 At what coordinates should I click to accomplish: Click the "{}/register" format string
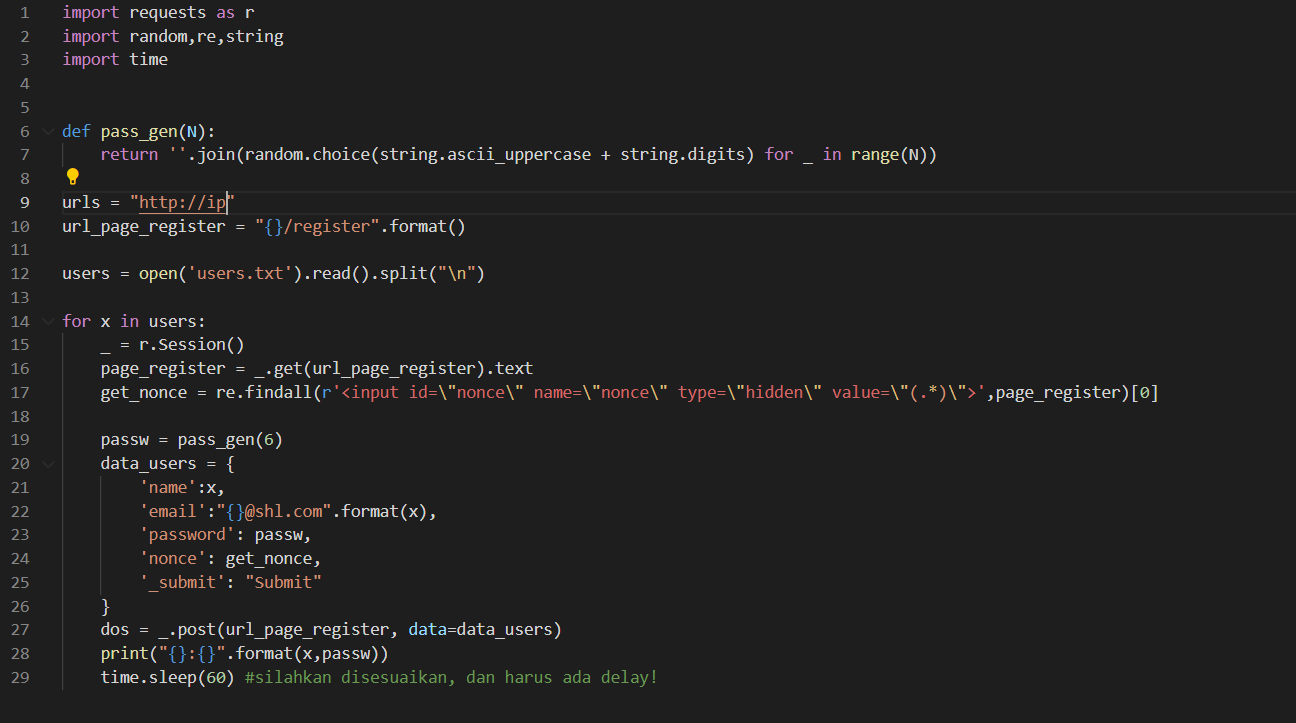(318, 226)
